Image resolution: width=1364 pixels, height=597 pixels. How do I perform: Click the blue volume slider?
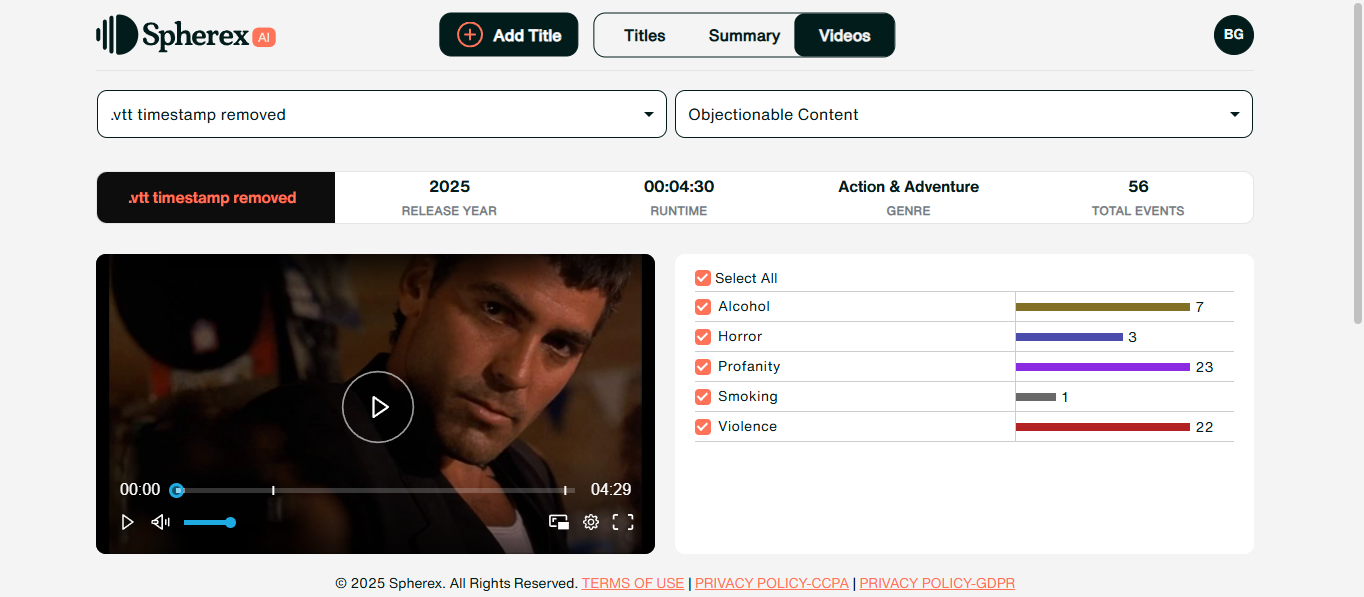(x=208, y=522)
